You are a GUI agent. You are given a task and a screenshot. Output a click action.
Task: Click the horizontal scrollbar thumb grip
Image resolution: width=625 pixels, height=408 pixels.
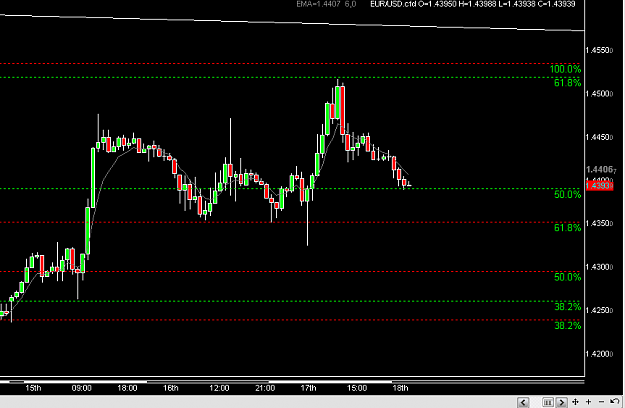pyautogui.click(x=548, y=402)
